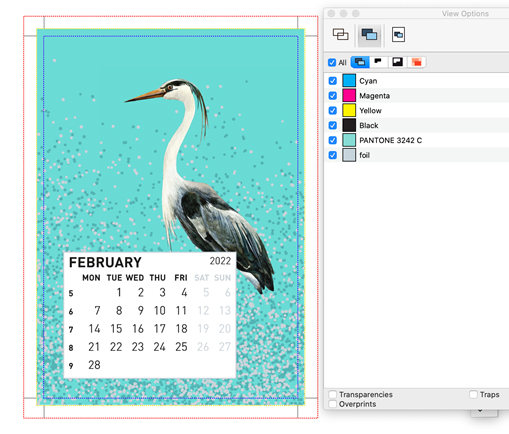Click date 14 in the calendar
The image size is (509, 434).
(x=94, y=329)
